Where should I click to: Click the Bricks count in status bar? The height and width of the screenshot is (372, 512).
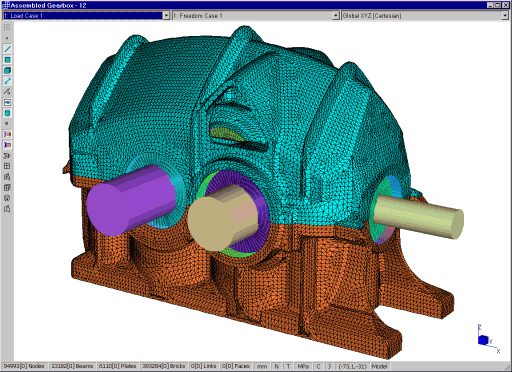click(x=164, y=366)
